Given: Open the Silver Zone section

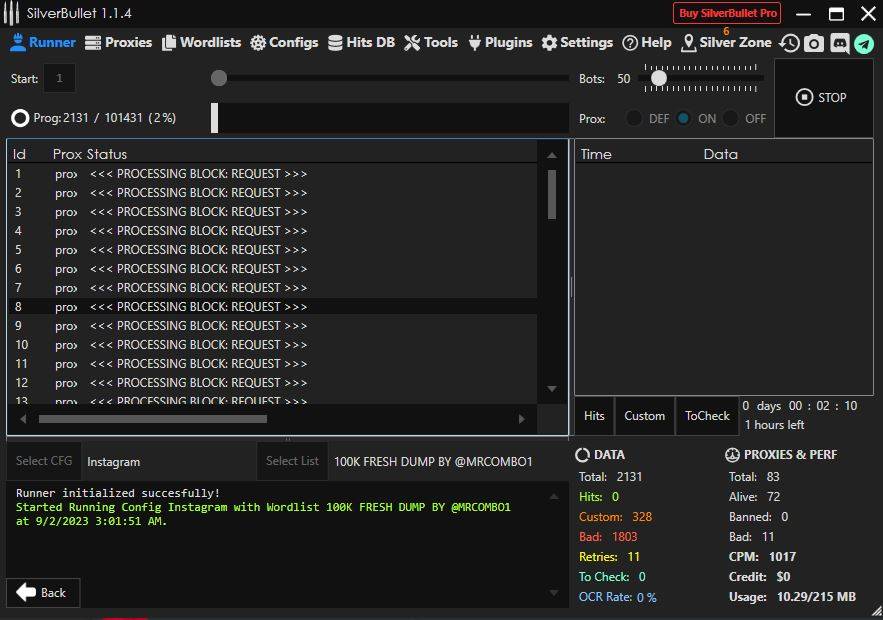Looking at the screenshot, I should (726, 42).
